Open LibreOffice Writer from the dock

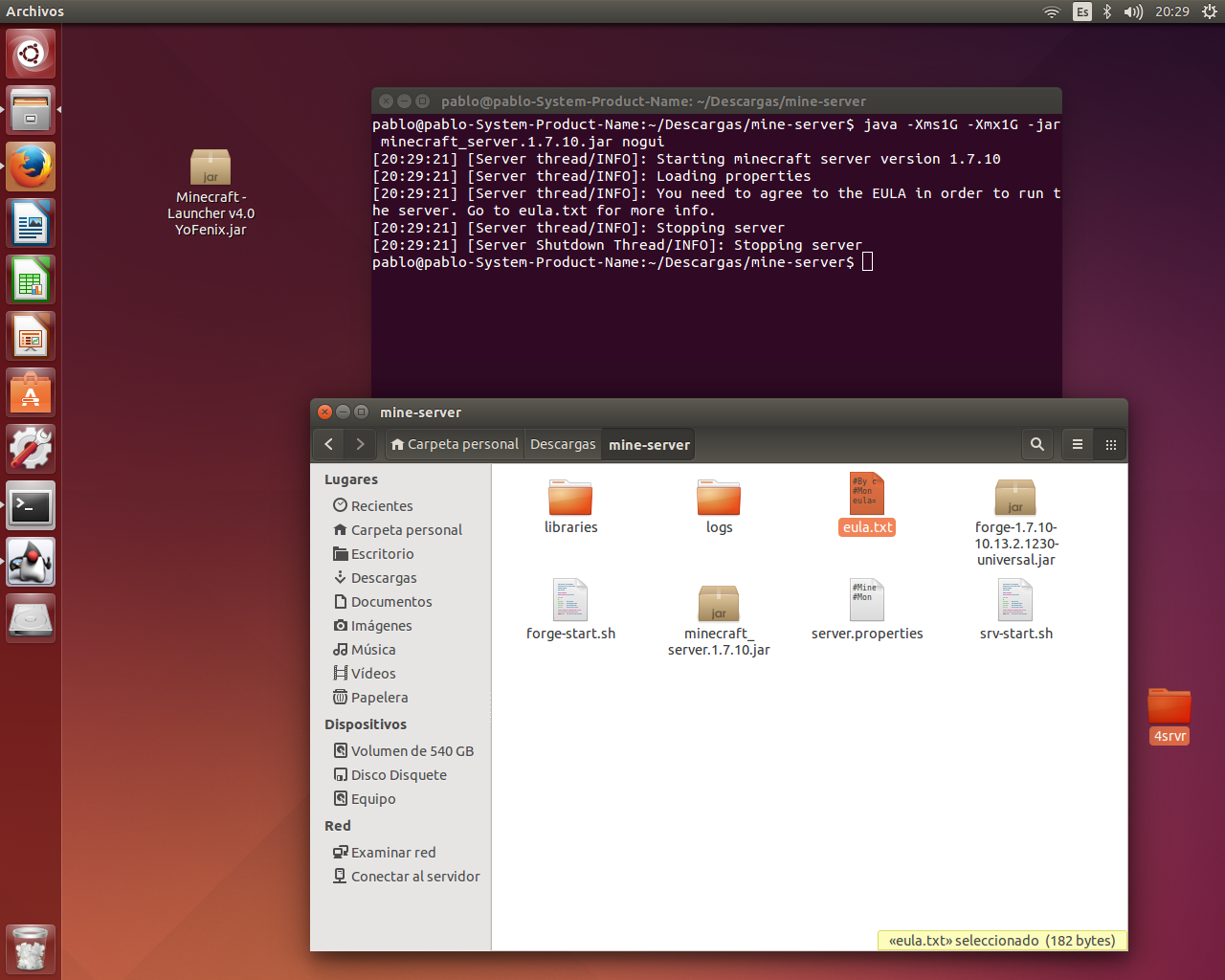(x=31, y=223)
